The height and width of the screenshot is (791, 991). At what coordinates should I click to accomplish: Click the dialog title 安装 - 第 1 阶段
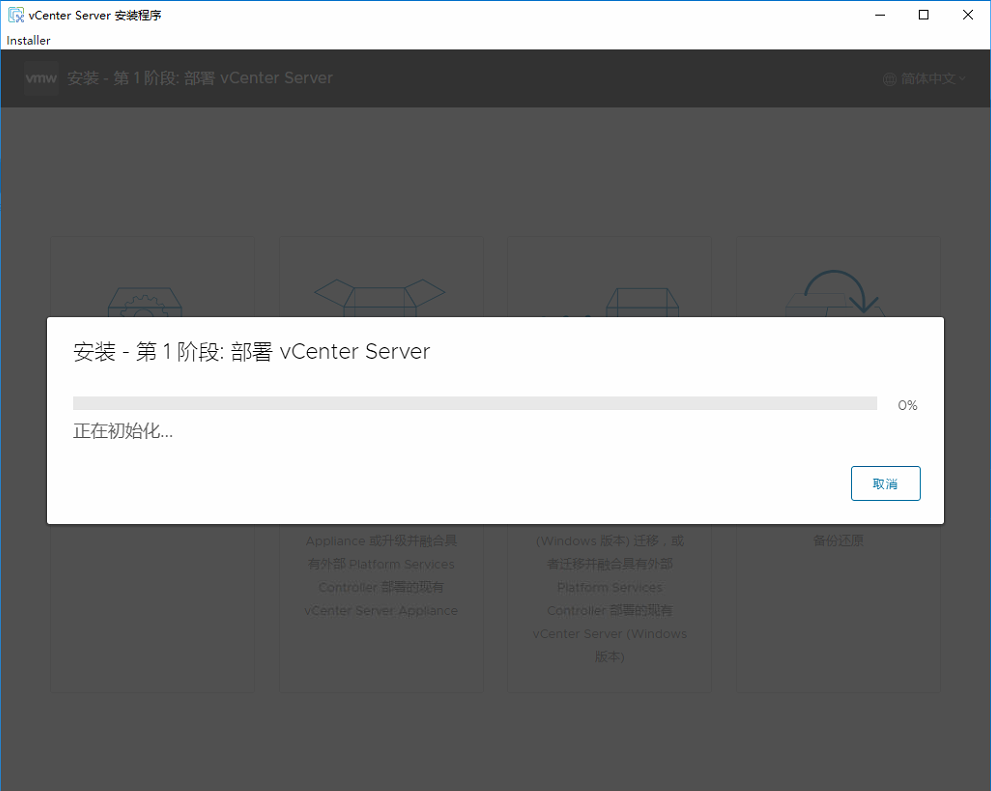(149, 351)
